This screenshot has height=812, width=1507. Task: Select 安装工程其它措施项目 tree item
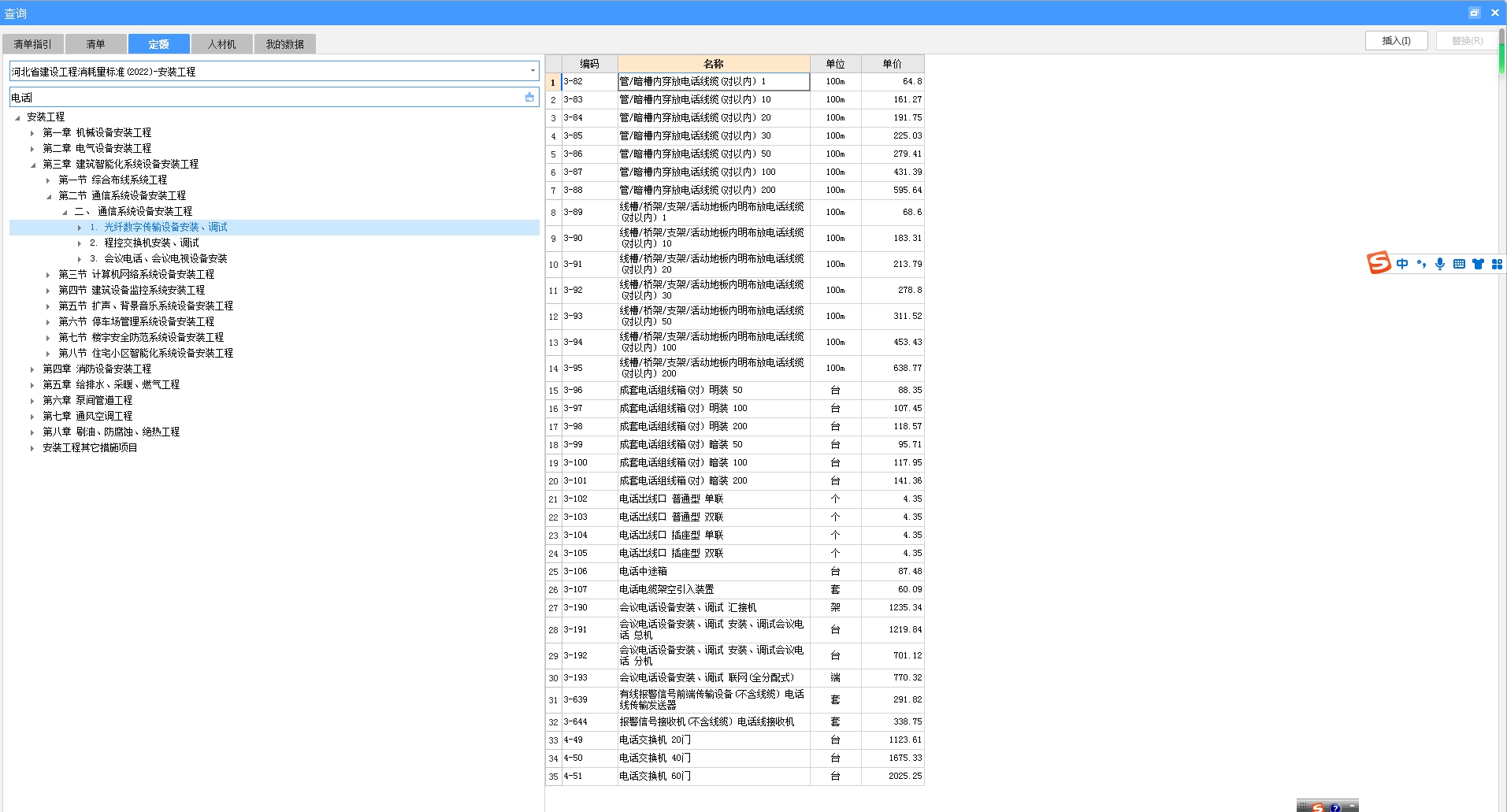pos(90,447)
